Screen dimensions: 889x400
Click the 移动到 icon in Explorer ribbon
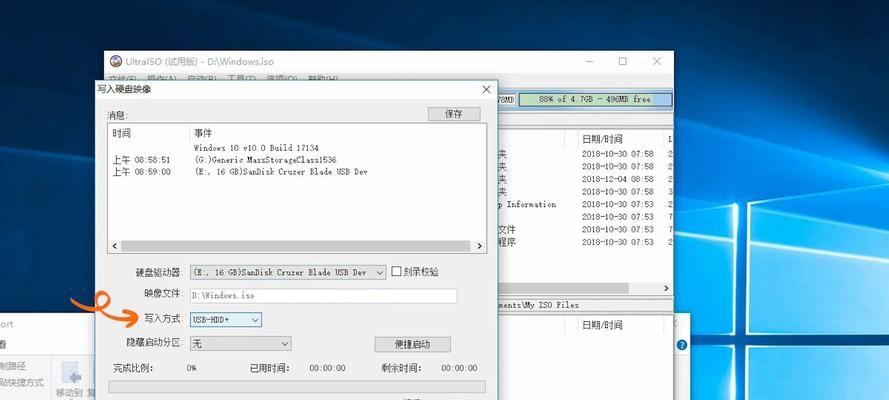pos(71,375)
